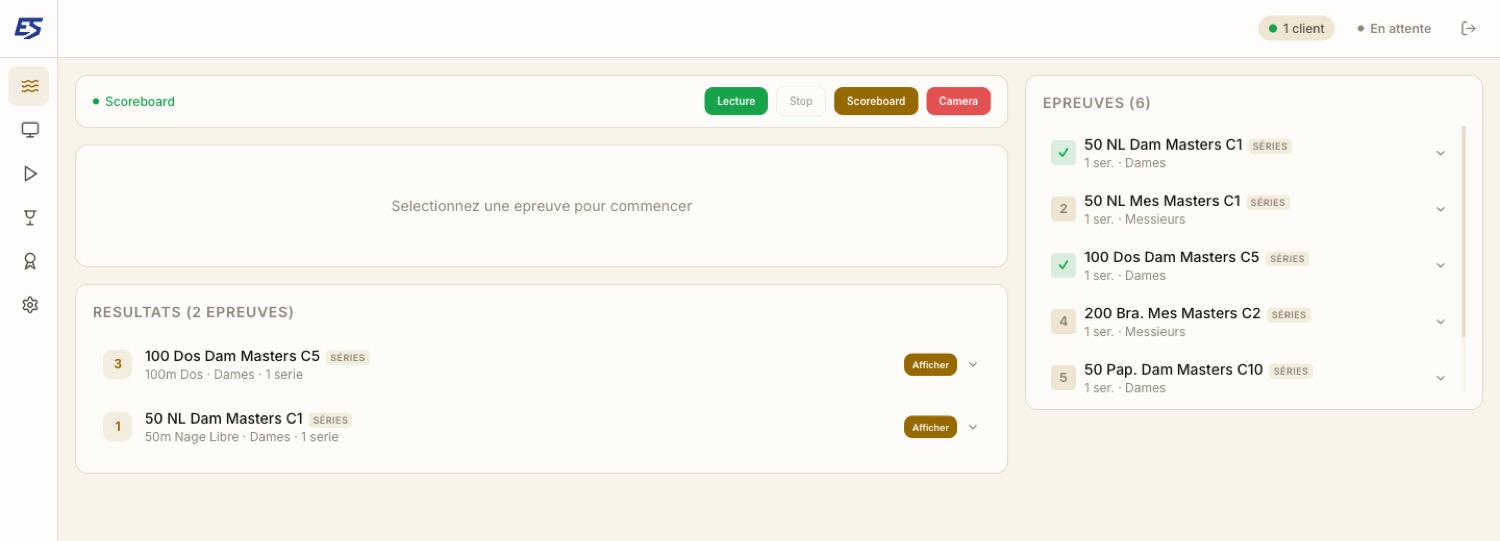
Task: Click the green check for 50 NL Dam Masters C1
Action: tap(1063, 153)
